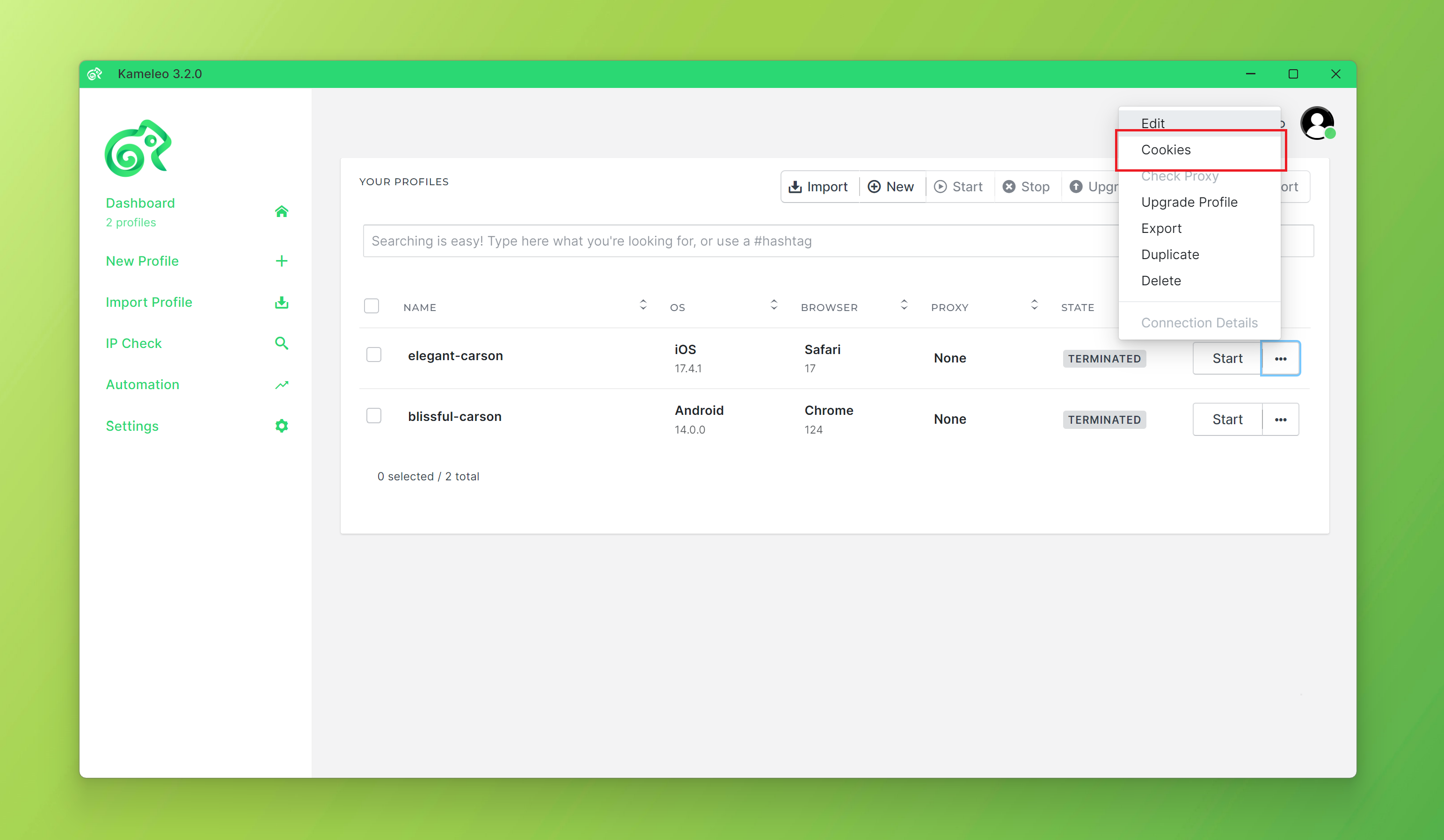Click the elegant-carson profile name
The image size is (1444, 840).
tap(456, 355)
